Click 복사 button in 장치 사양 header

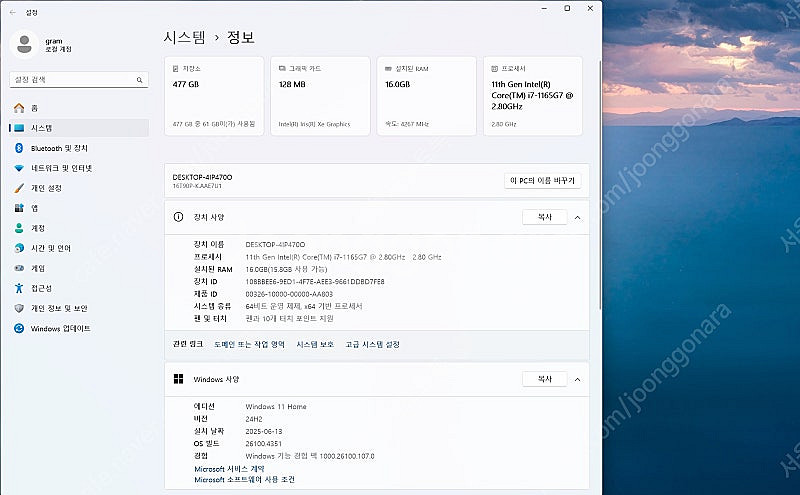[544, 217]
